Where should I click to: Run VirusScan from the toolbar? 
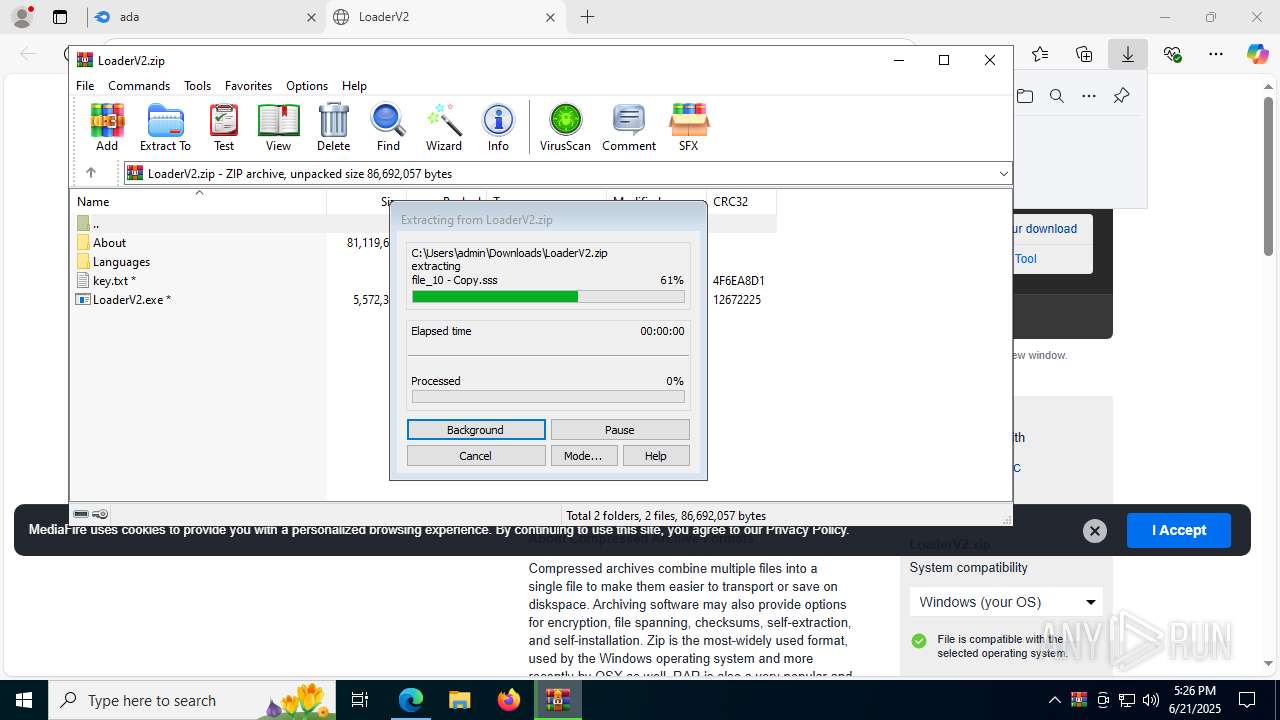(x=565, y=127)
